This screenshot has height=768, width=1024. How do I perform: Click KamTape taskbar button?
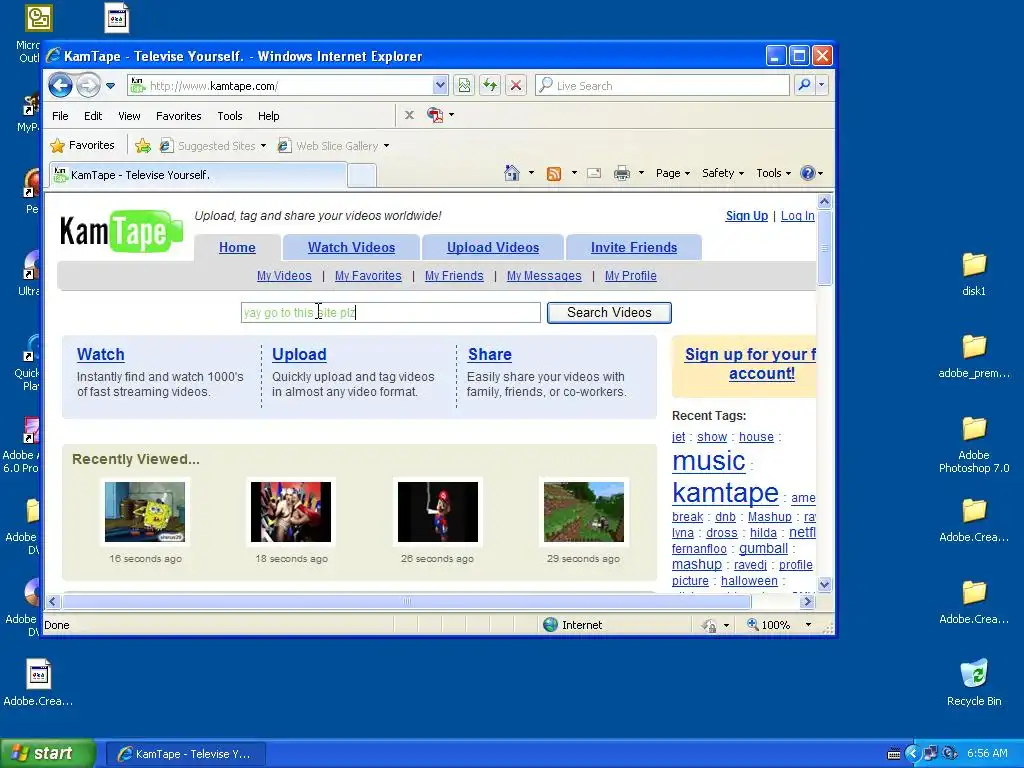[x=185, y=754]
